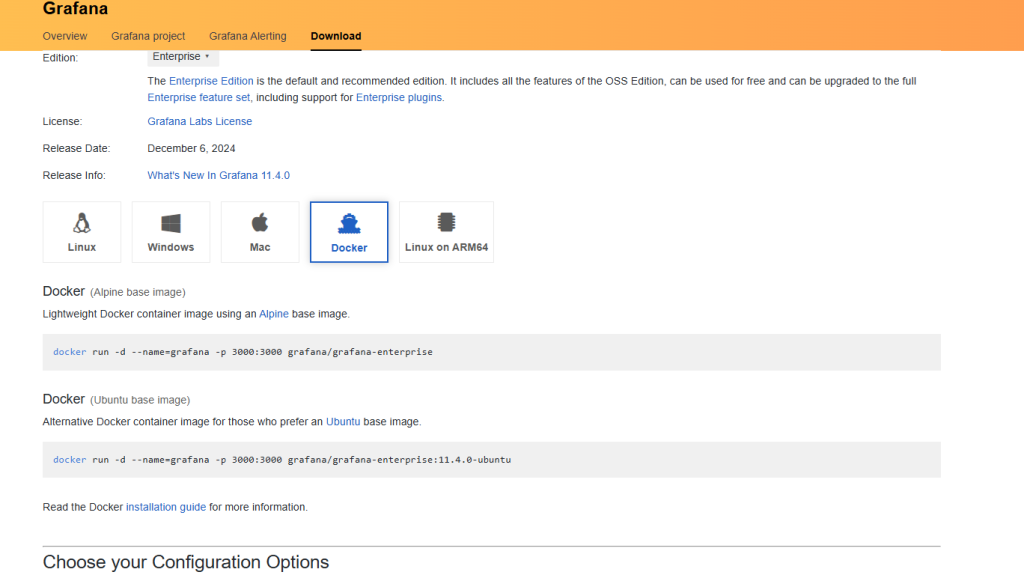Click the Release Info label

pos(74,175)
